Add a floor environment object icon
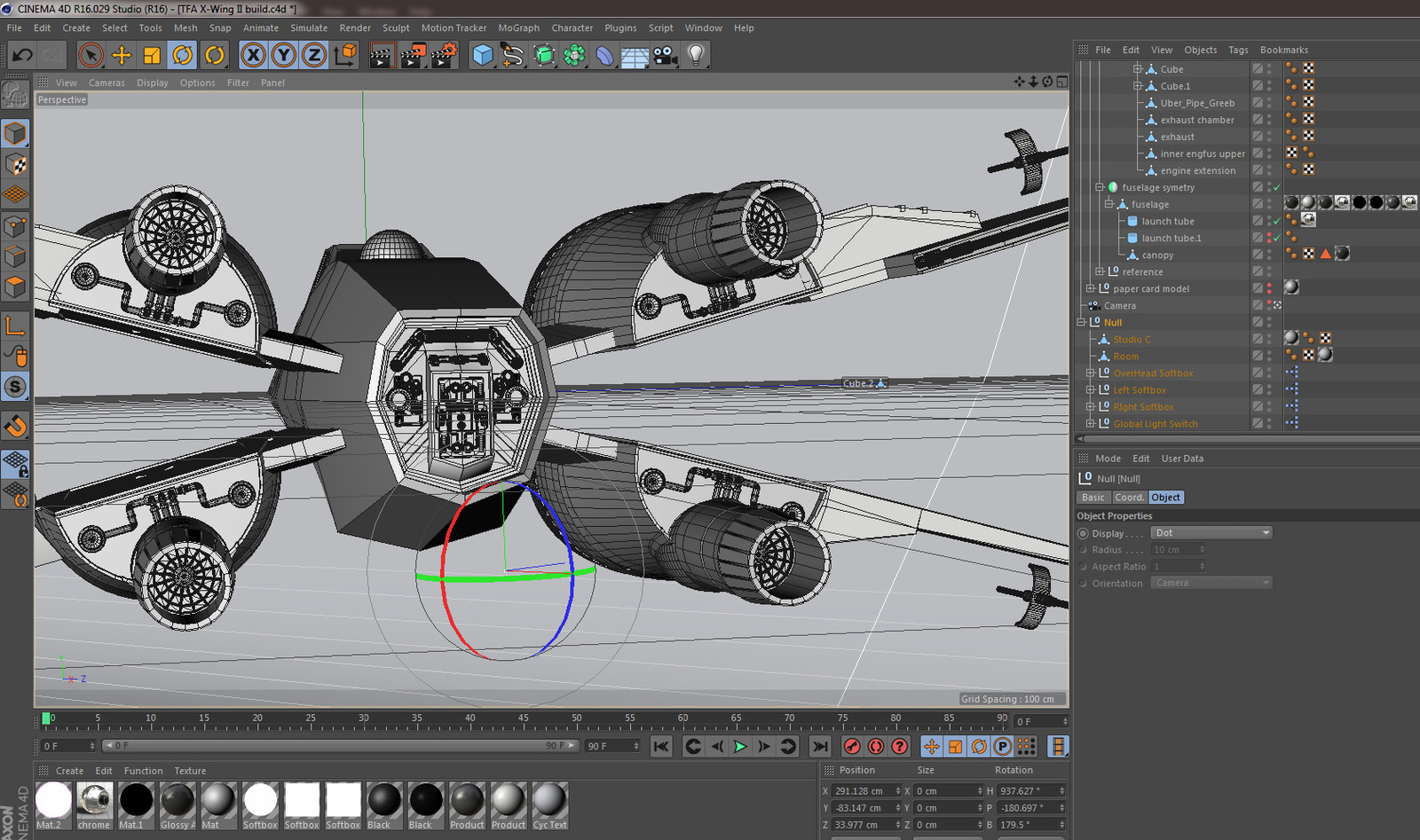 [x=635, y=55]
